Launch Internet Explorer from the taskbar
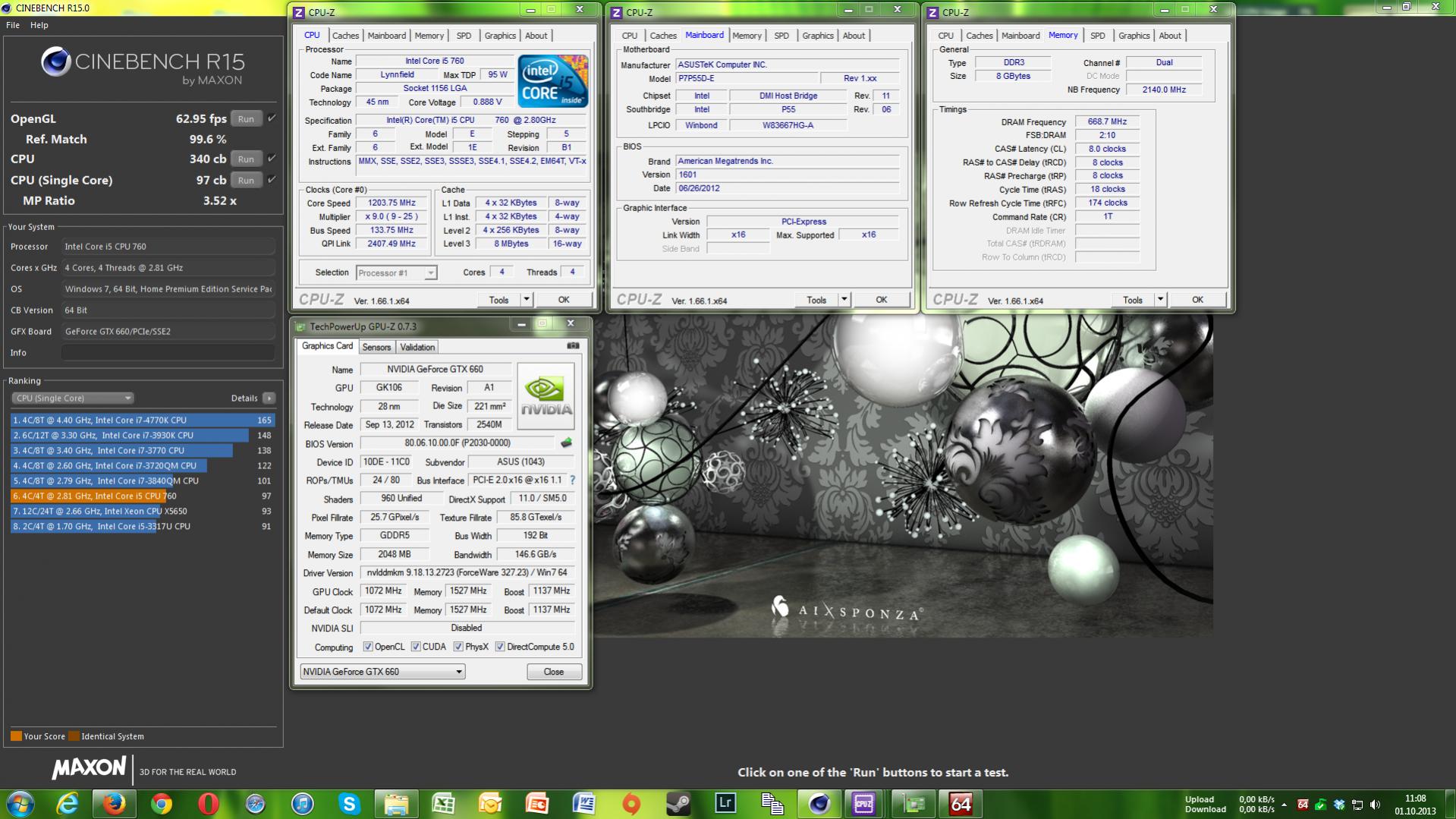Screen dimensions: 1456x819 pyautogui.click(x=68, y=804)
